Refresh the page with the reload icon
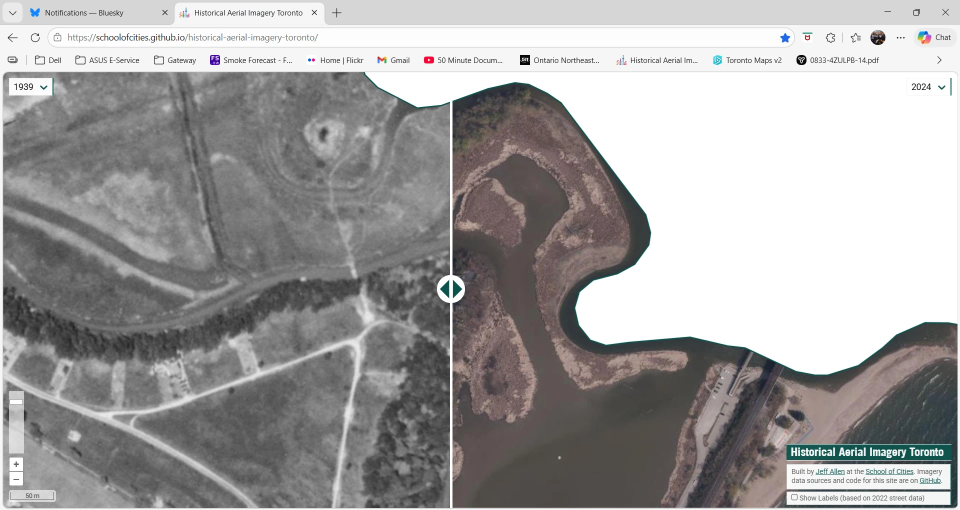 35,37
